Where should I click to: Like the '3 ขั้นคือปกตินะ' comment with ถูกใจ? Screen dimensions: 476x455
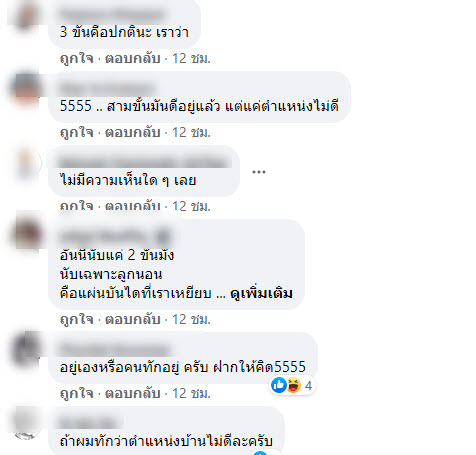(x=77, y=59)
